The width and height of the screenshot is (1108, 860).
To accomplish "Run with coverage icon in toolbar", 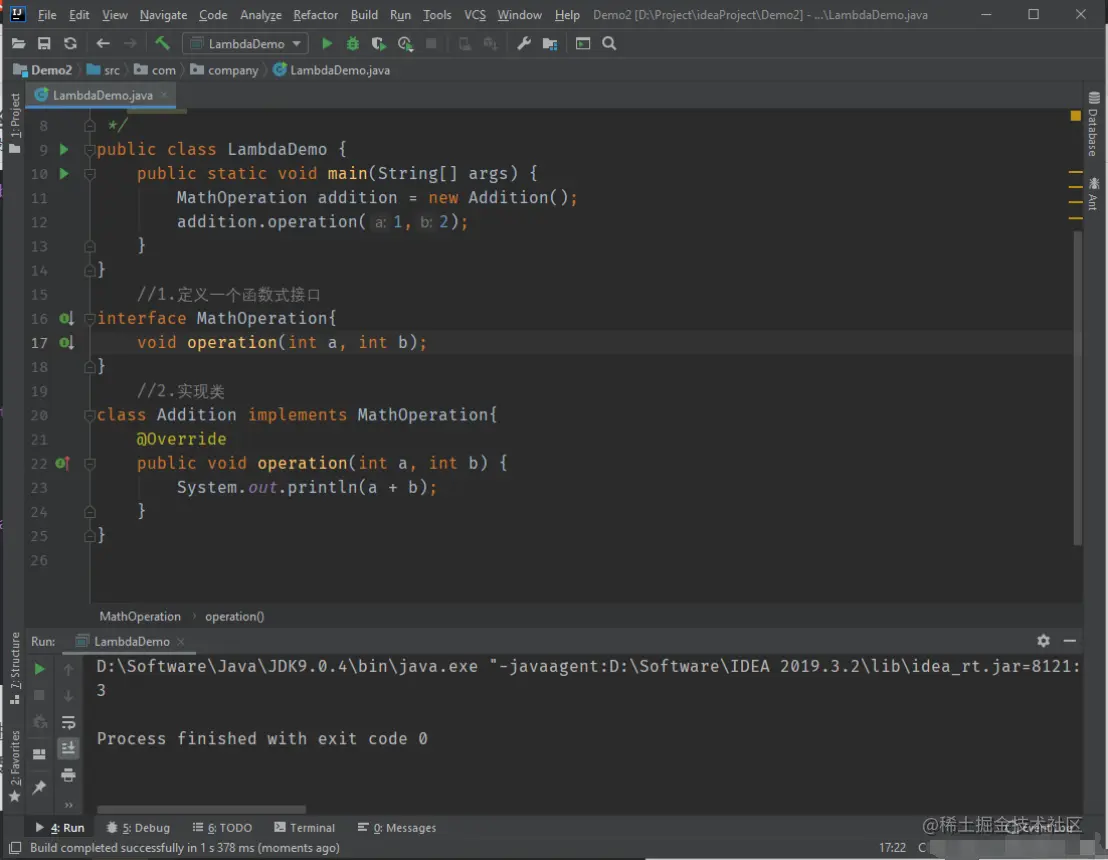I will [379, 44].
